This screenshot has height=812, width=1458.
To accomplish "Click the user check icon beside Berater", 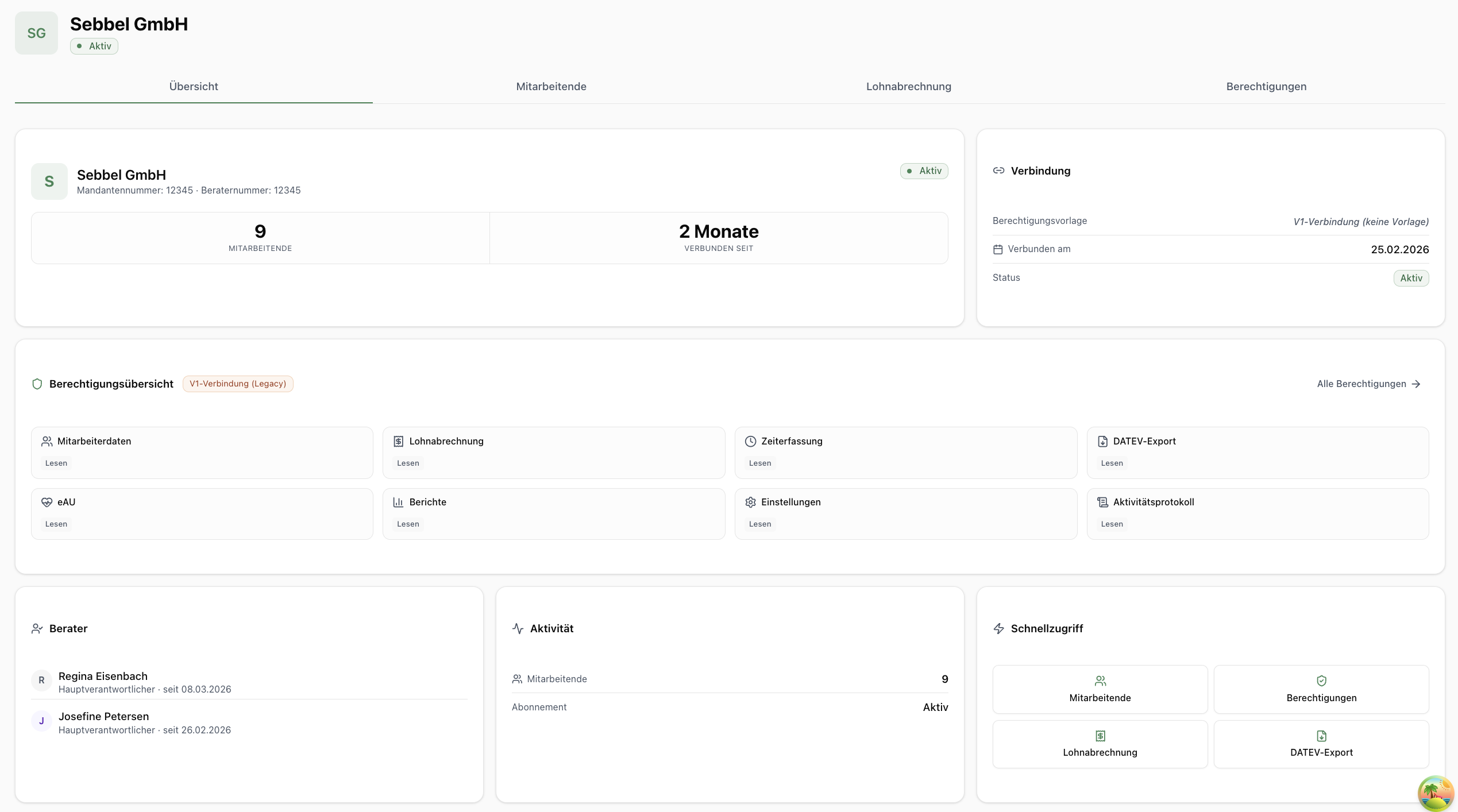I will click(37, 629).
